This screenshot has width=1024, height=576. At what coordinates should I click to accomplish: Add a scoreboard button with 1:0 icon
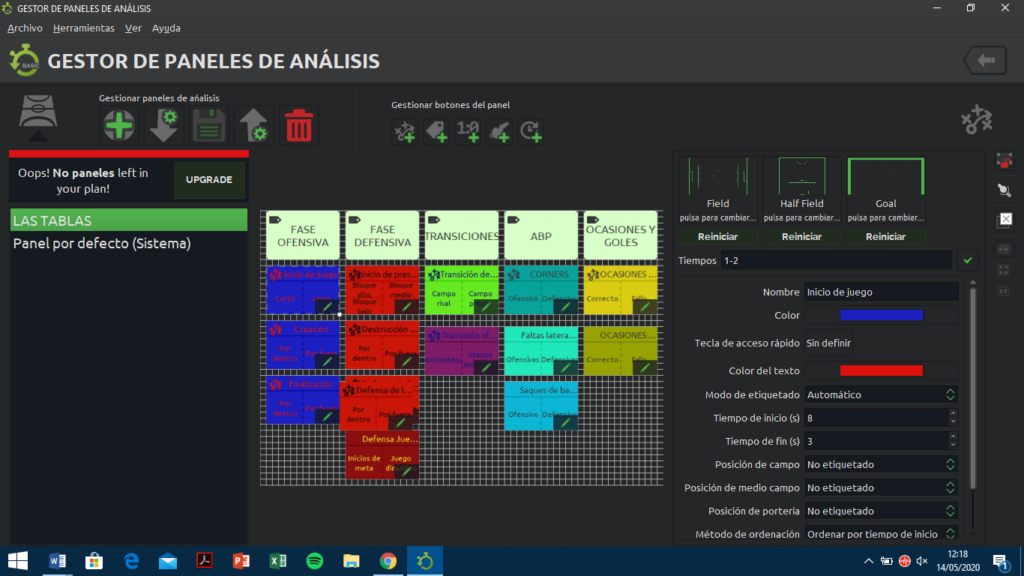pos(468,130)
